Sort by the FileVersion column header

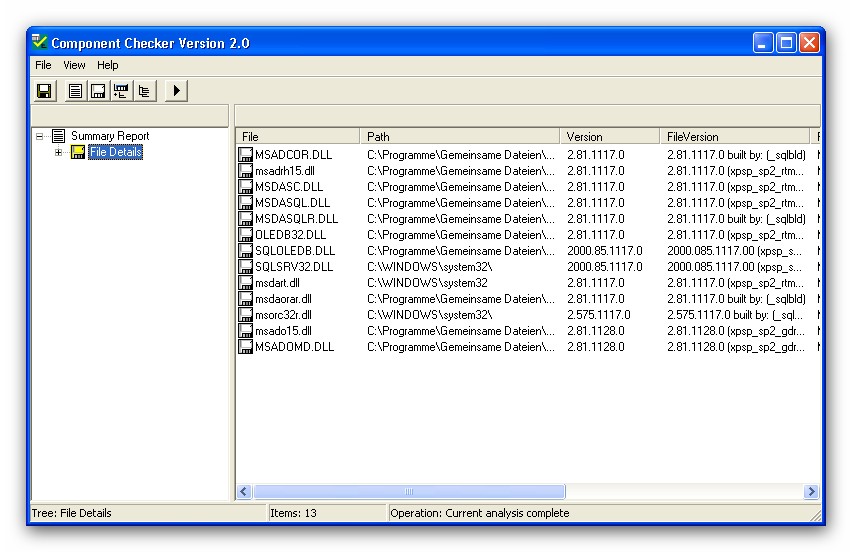pyautogui.click(x=735, y=136)
